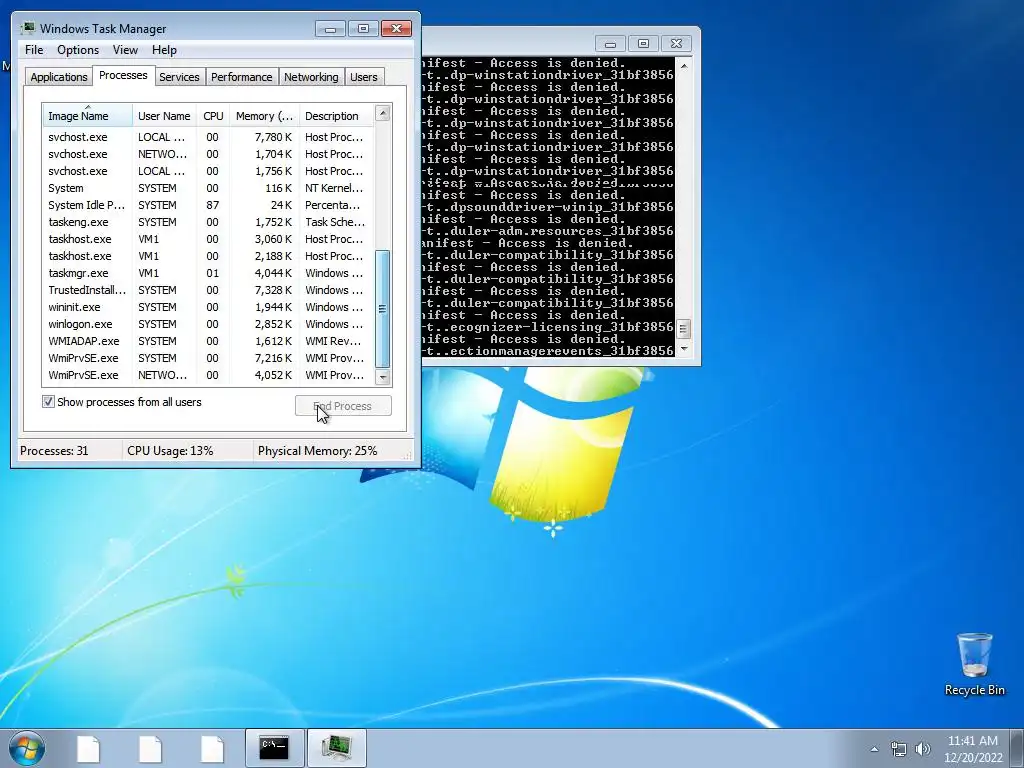Select the taskeng.exe process row
The image size is (1024, 768).
pyautogui.click(x=208, y=222)
